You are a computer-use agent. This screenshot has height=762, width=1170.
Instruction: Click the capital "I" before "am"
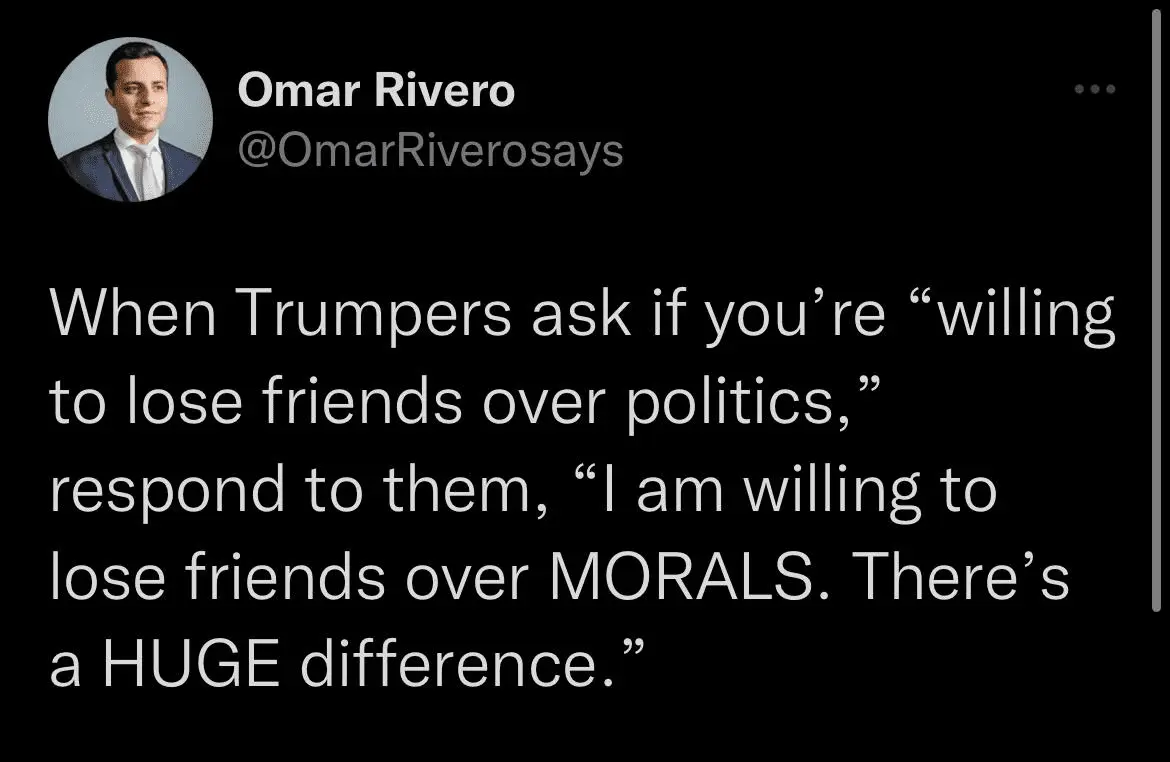tap(611, 490)
